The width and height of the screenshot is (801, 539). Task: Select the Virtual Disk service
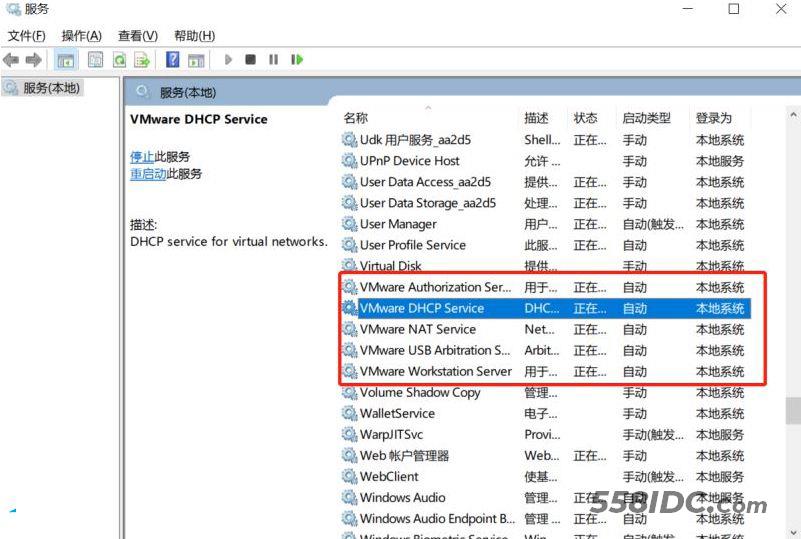tap(545, 266)
